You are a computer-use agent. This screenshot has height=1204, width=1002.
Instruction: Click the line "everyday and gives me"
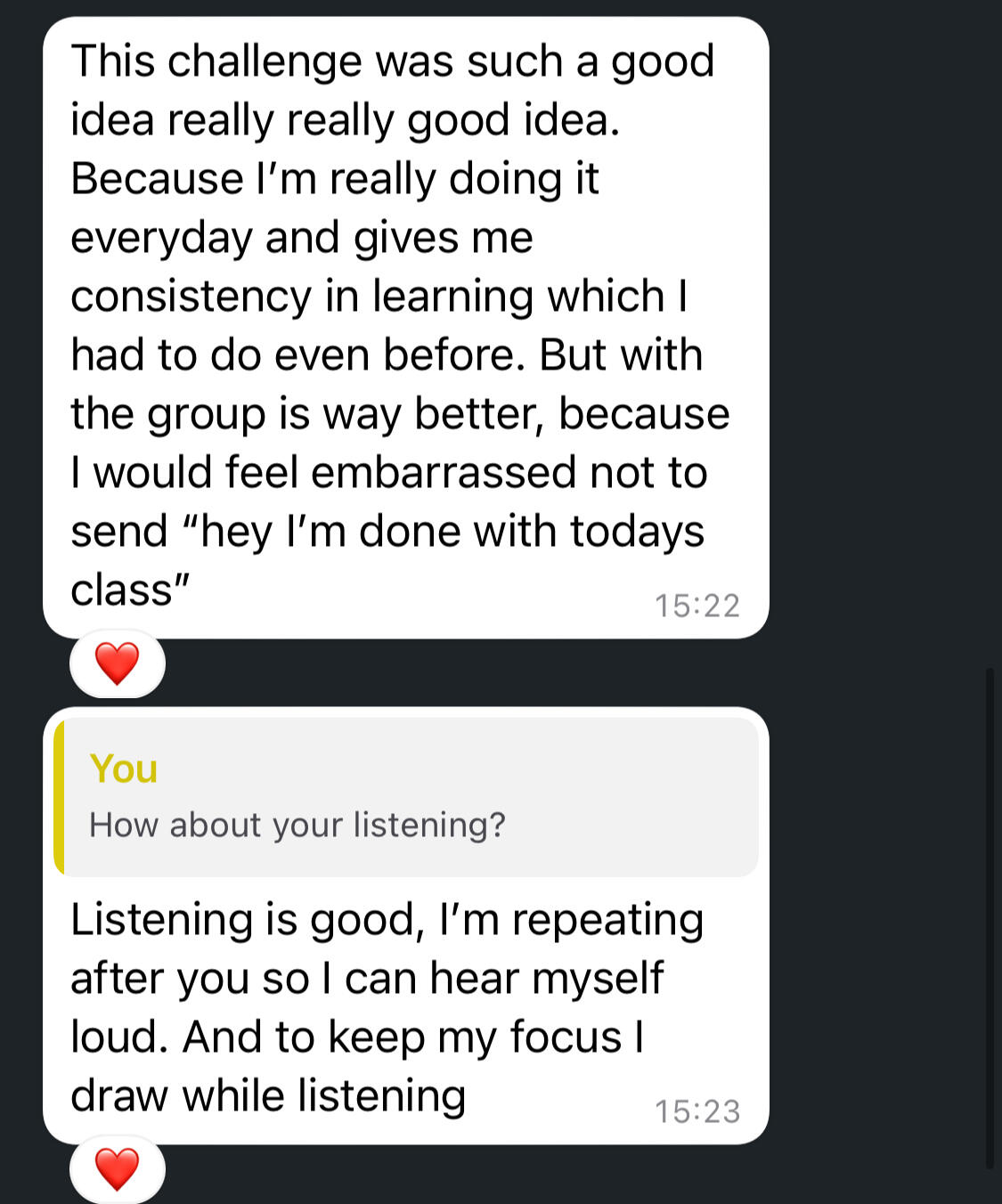click(301, 238)
